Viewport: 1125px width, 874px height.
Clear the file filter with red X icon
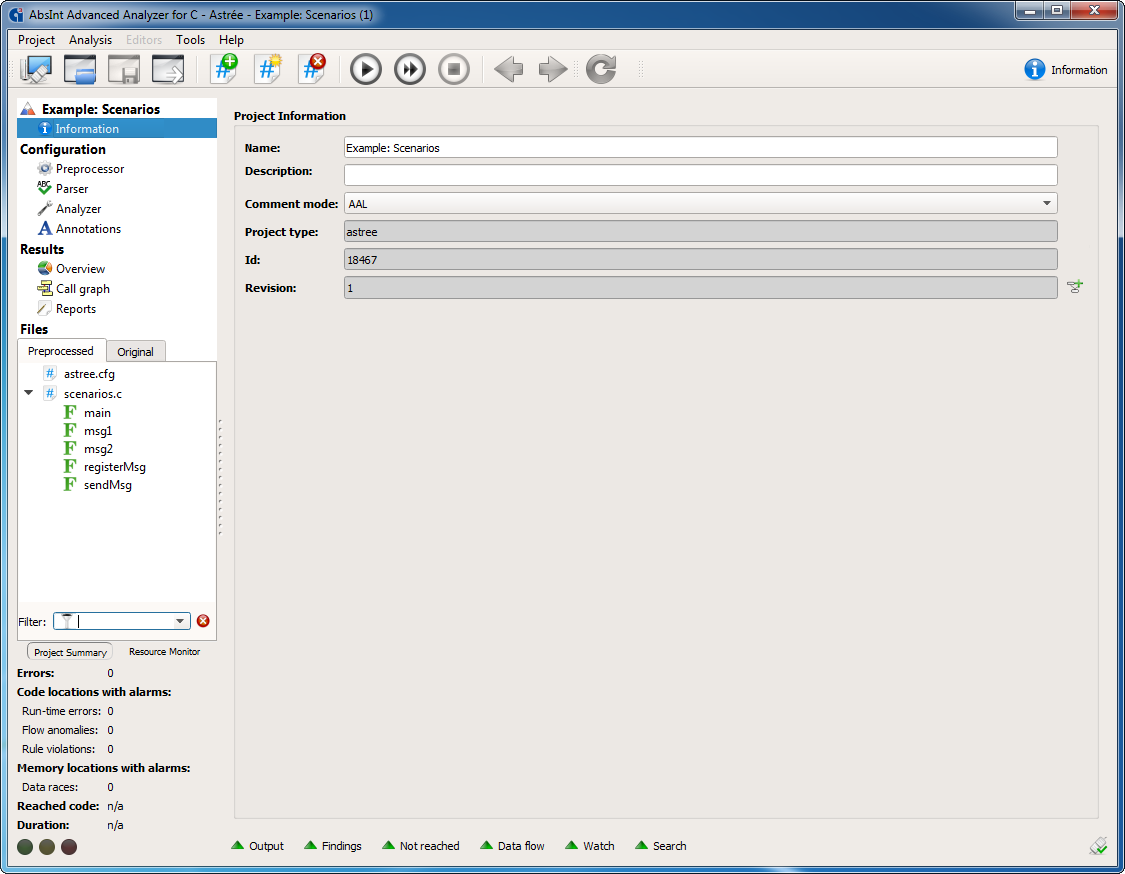pyautogui.click(x=203, y=621)
